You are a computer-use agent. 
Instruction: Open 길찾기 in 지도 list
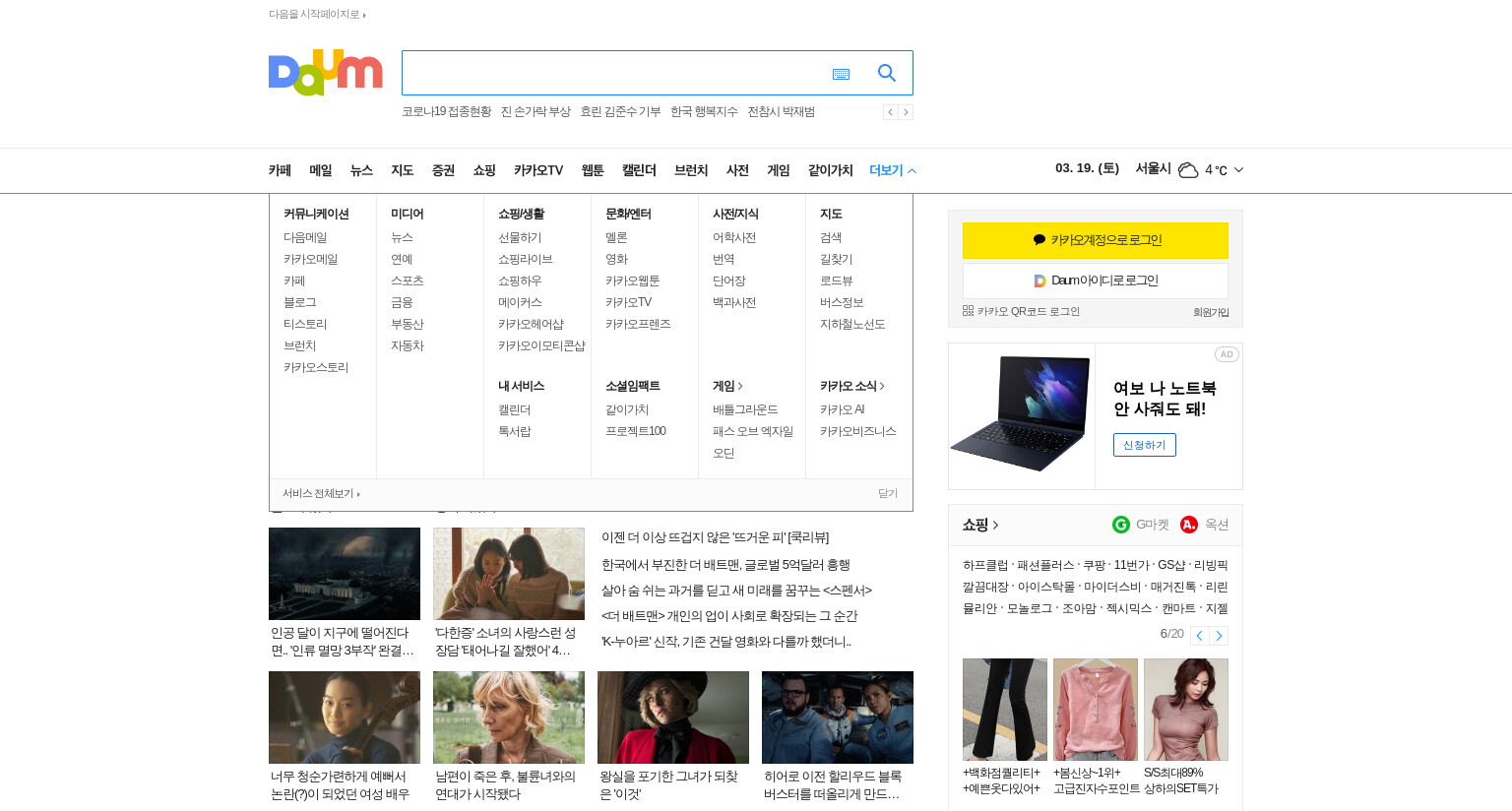837,259
